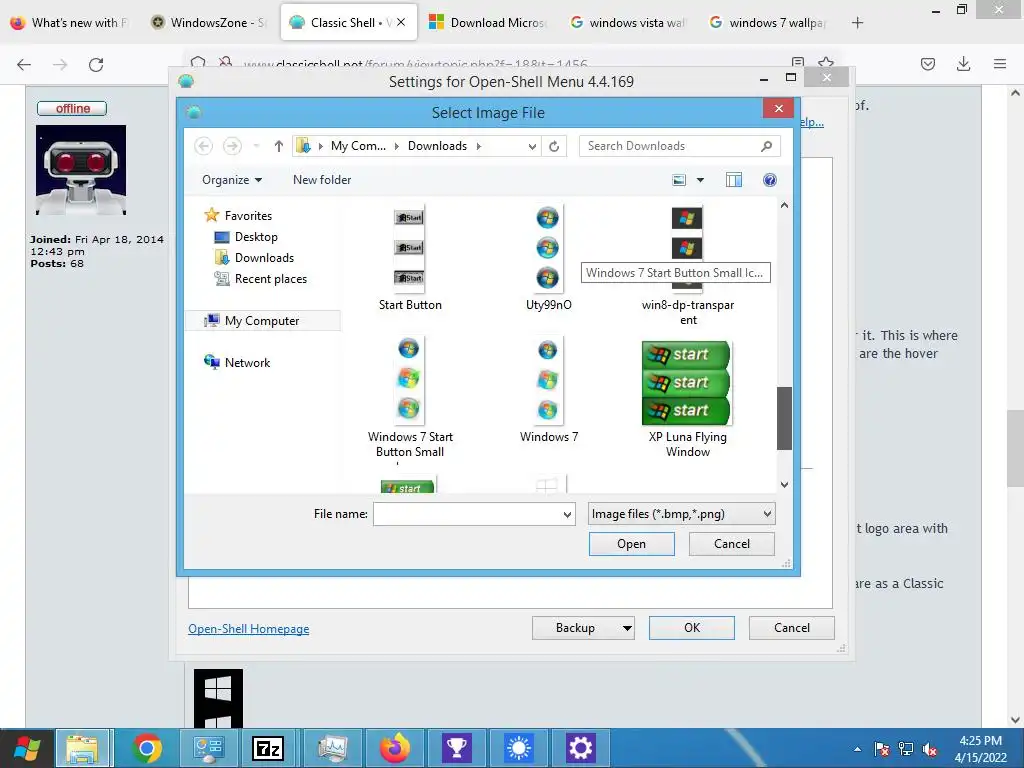The height and width of the screenshot is (768, 1024).
Task: Open the Image files type filter dropdown
Action: click(x=681, y=514)
